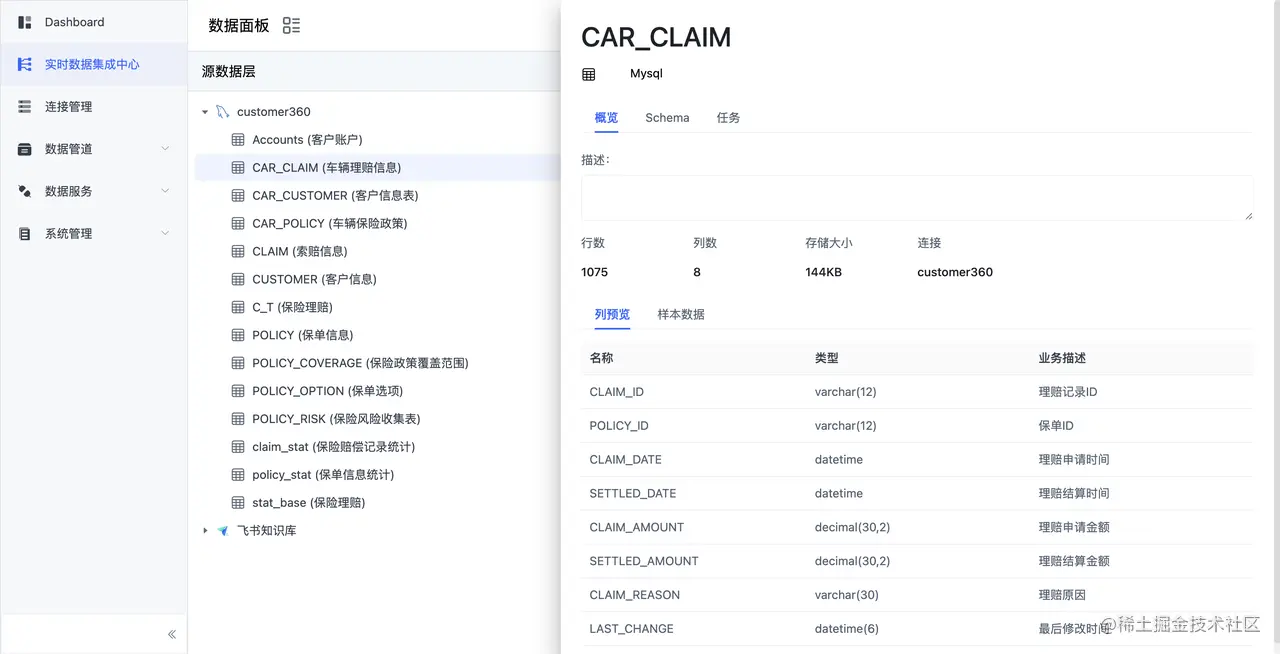Click the 名称 column header

point(602,358)
